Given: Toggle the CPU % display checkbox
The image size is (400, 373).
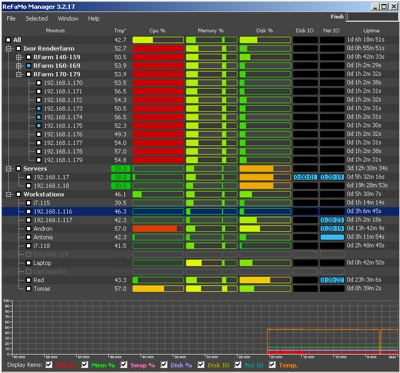Looking at the screenshot, I should (x=49, y=365).
